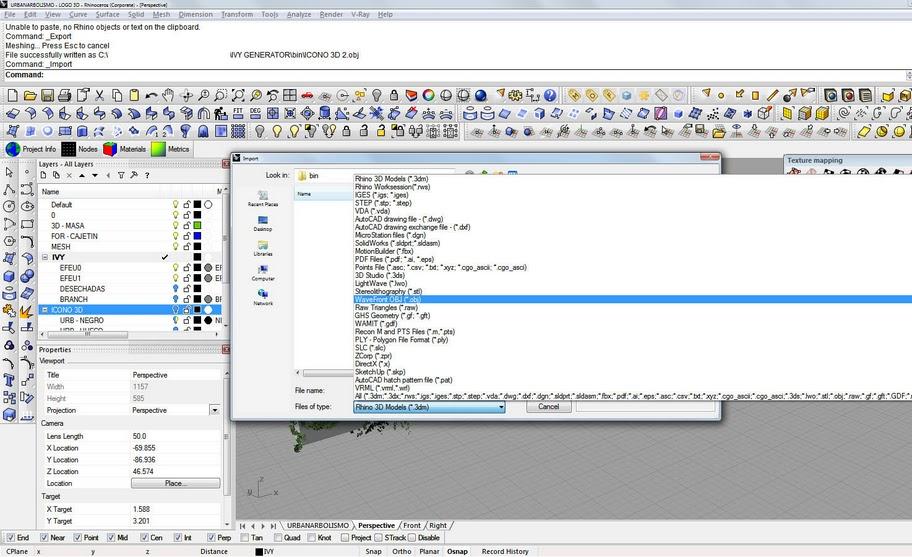The height and width of the screenshot is (557, 912).
Task: Enable the Quad osnap checkbox
Action: pos(278,538)
